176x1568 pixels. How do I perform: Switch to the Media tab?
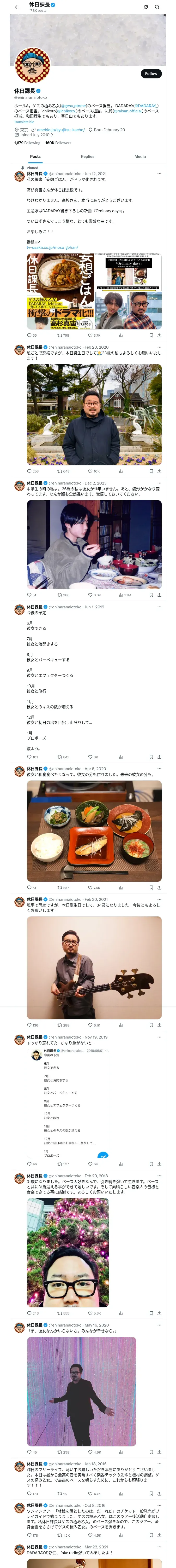(140, 157)
